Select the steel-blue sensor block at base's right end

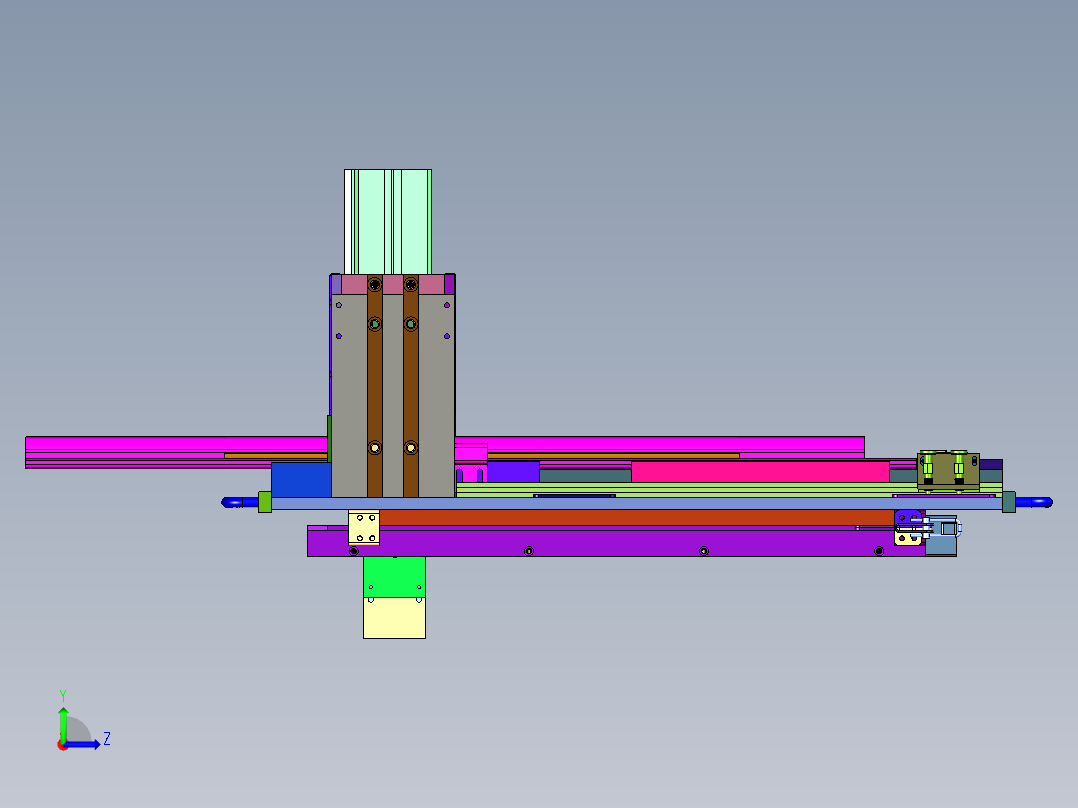(941, 536)
